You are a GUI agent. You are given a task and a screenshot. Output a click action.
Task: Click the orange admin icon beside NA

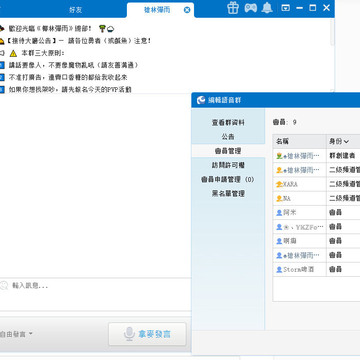279,199
